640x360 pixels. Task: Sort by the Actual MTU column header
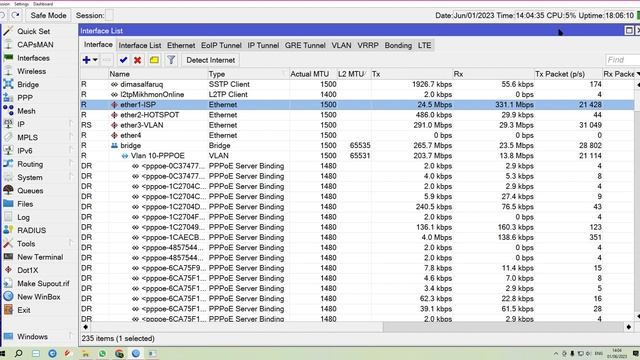coord(313,74)
